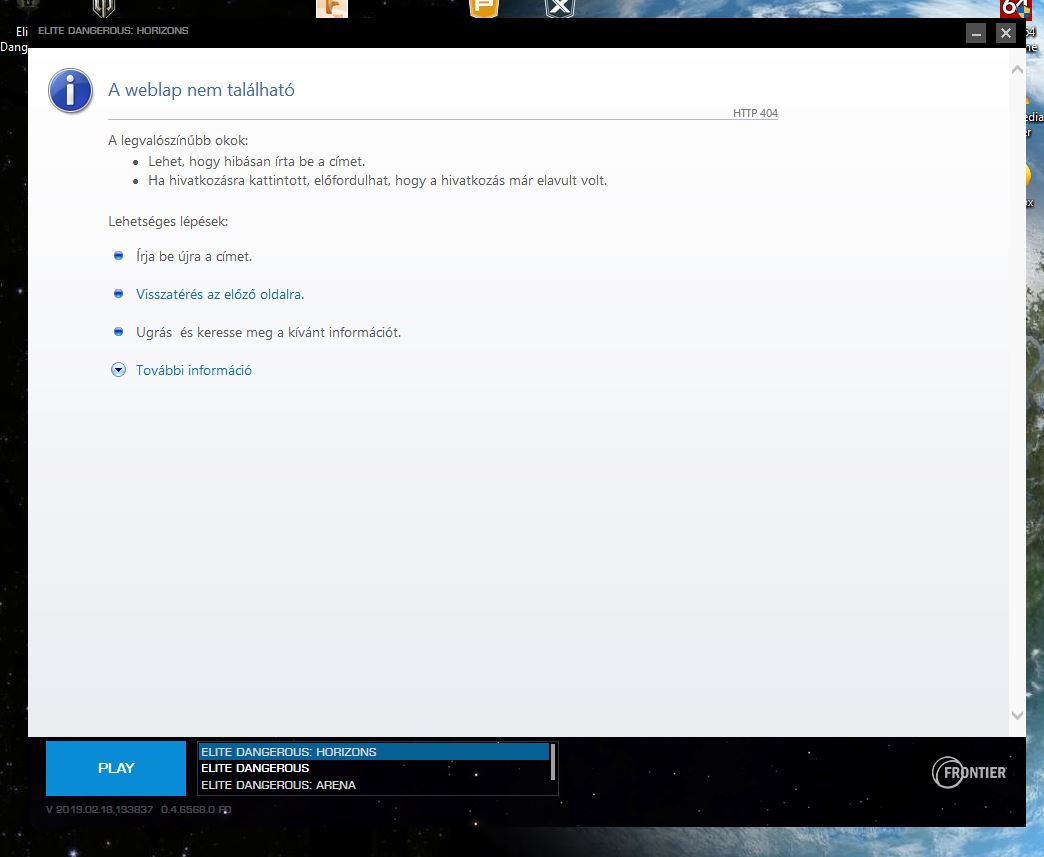Click the ELITE DANGEROUS: HORIZONS window title

point(113,31)
